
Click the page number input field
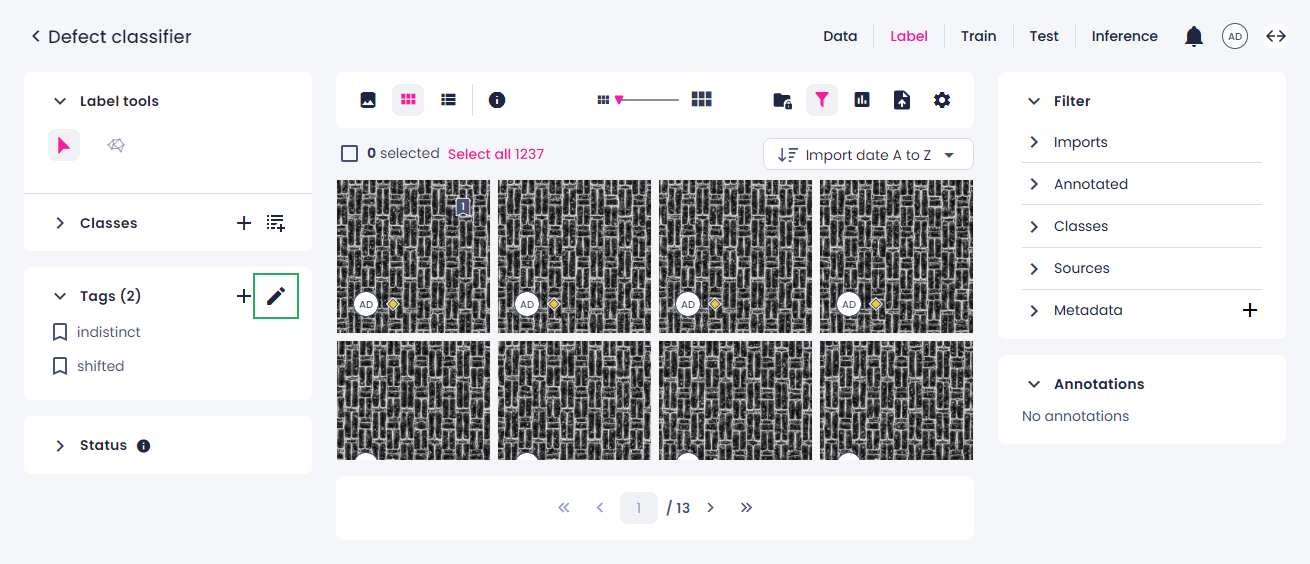pyautogui.click(x=639, y=508)
